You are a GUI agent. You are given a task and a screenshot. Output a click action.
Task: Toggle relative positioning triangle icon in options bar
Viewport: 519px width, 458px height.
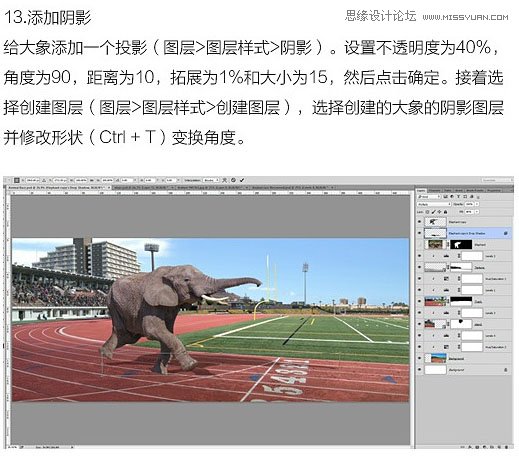pyautogui.click(x=44, y=180)
